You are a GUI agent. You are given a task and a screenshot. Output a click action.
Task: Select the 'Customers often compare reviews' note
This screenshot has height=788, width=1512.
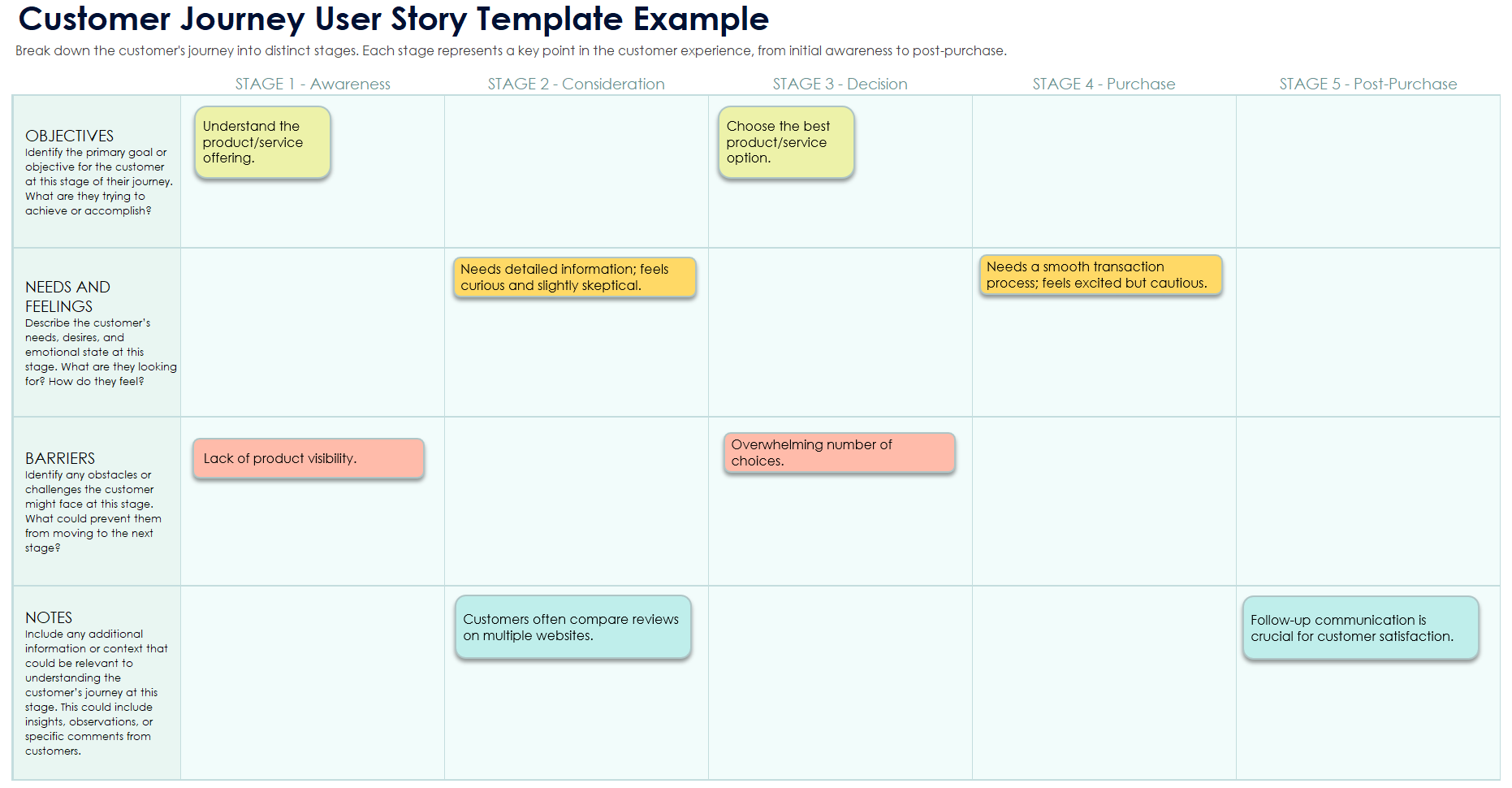[572, 628]
